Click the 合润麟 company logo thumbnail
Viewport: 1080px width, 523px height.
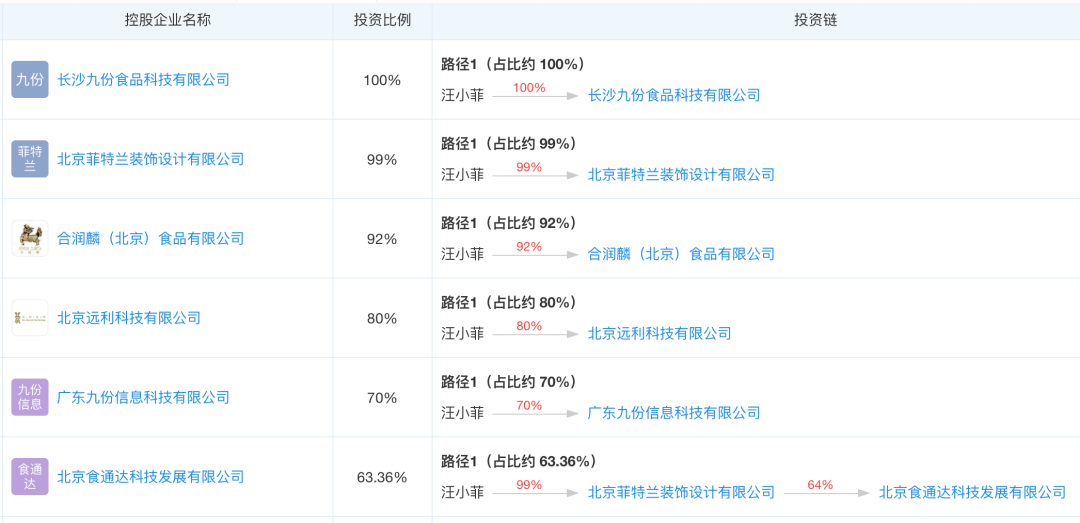[x=30, y=238]
